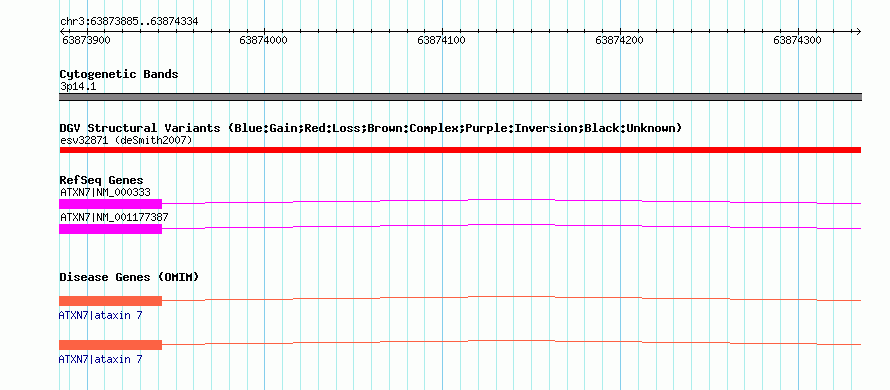Screen dimensions: 890x390
Task: Click the 63874100 ruler position label
Action: tap(441, 40)
